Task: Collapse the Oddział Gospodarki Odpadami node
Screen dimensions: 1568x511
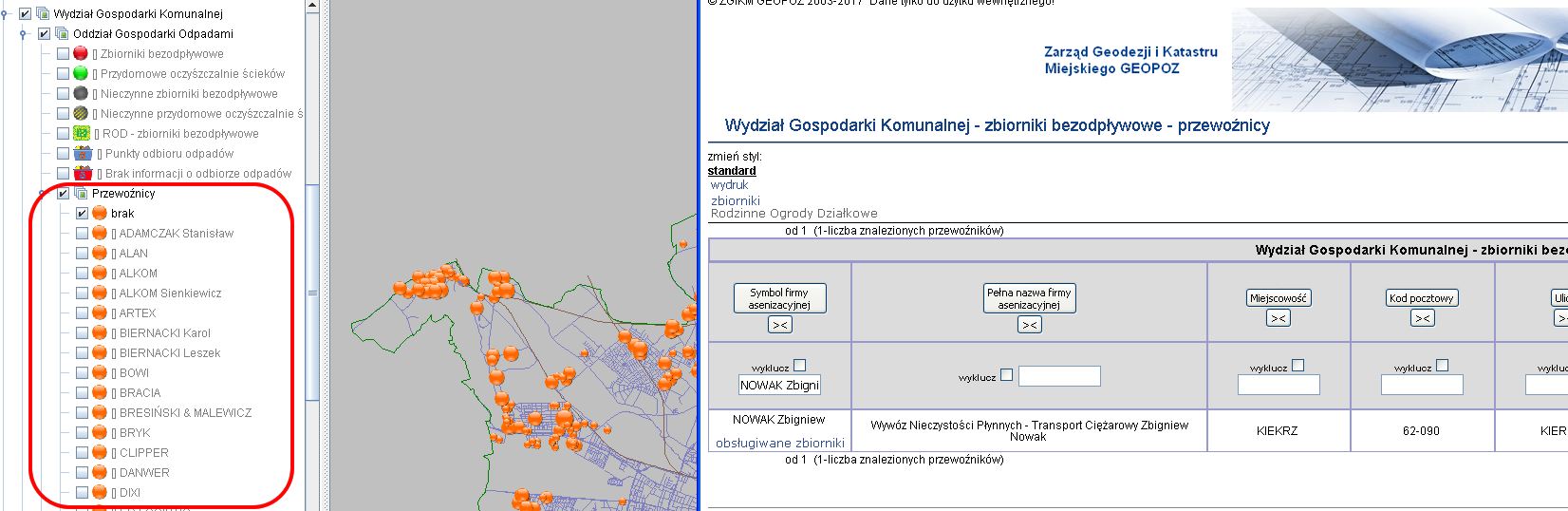Action: click(x=24, y=34)
